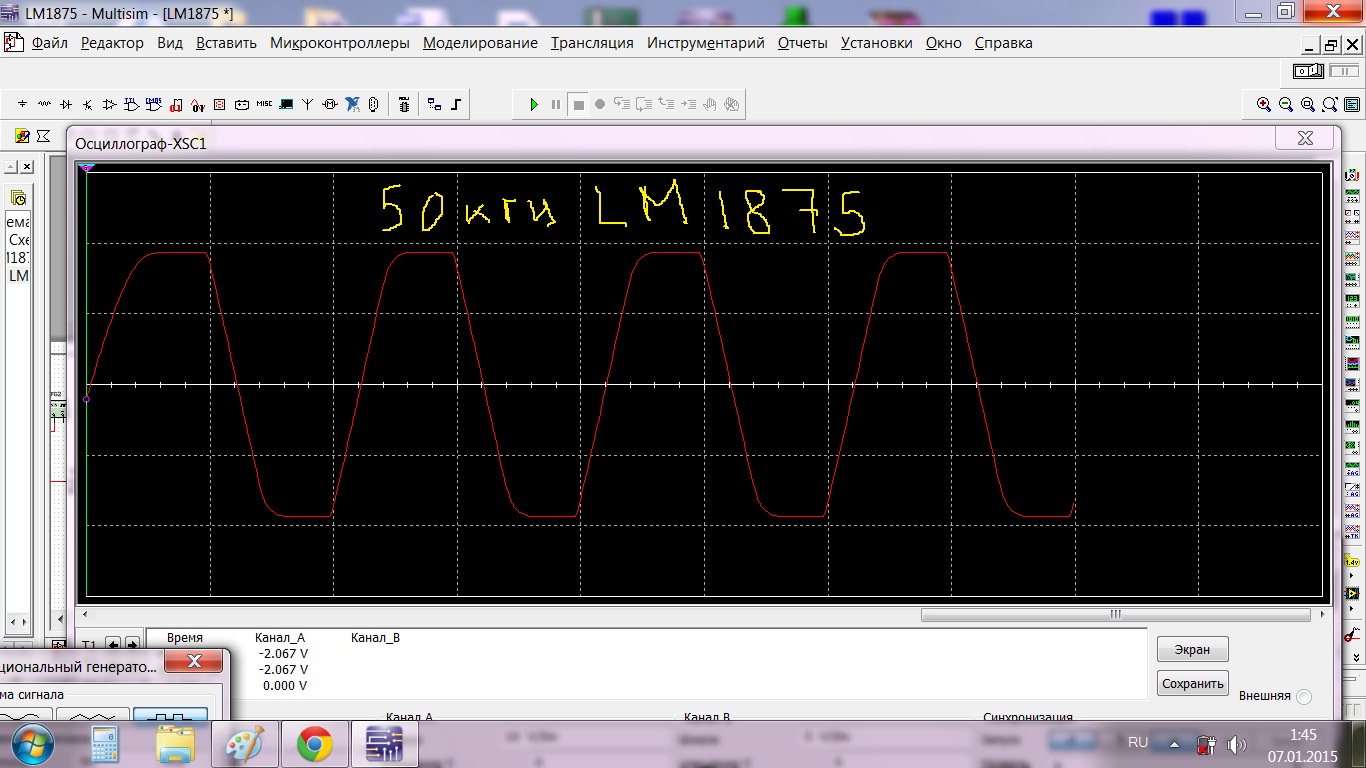Click the Экран button on oscilloscope

[x=1193, y=649]
